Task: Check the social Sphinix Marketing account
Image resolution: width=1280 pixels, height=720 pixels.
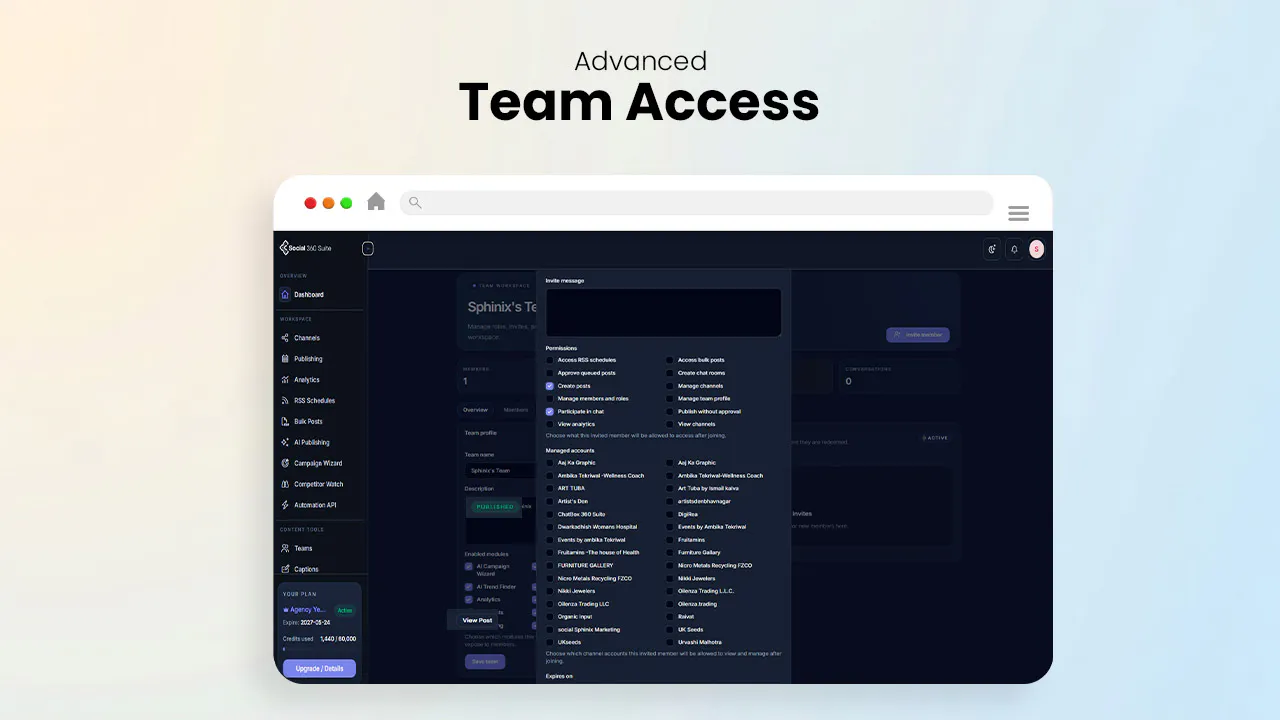Action: pos(550,629)
